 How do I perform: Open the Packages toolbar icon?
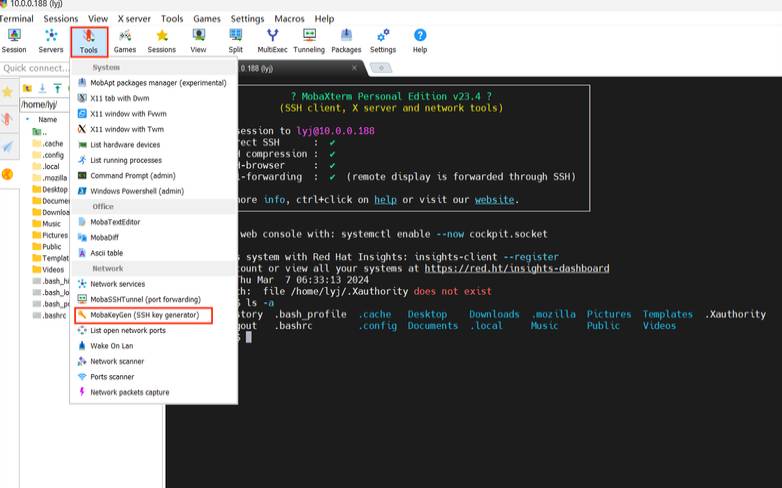pyautogui.click(x=346, y=41)
